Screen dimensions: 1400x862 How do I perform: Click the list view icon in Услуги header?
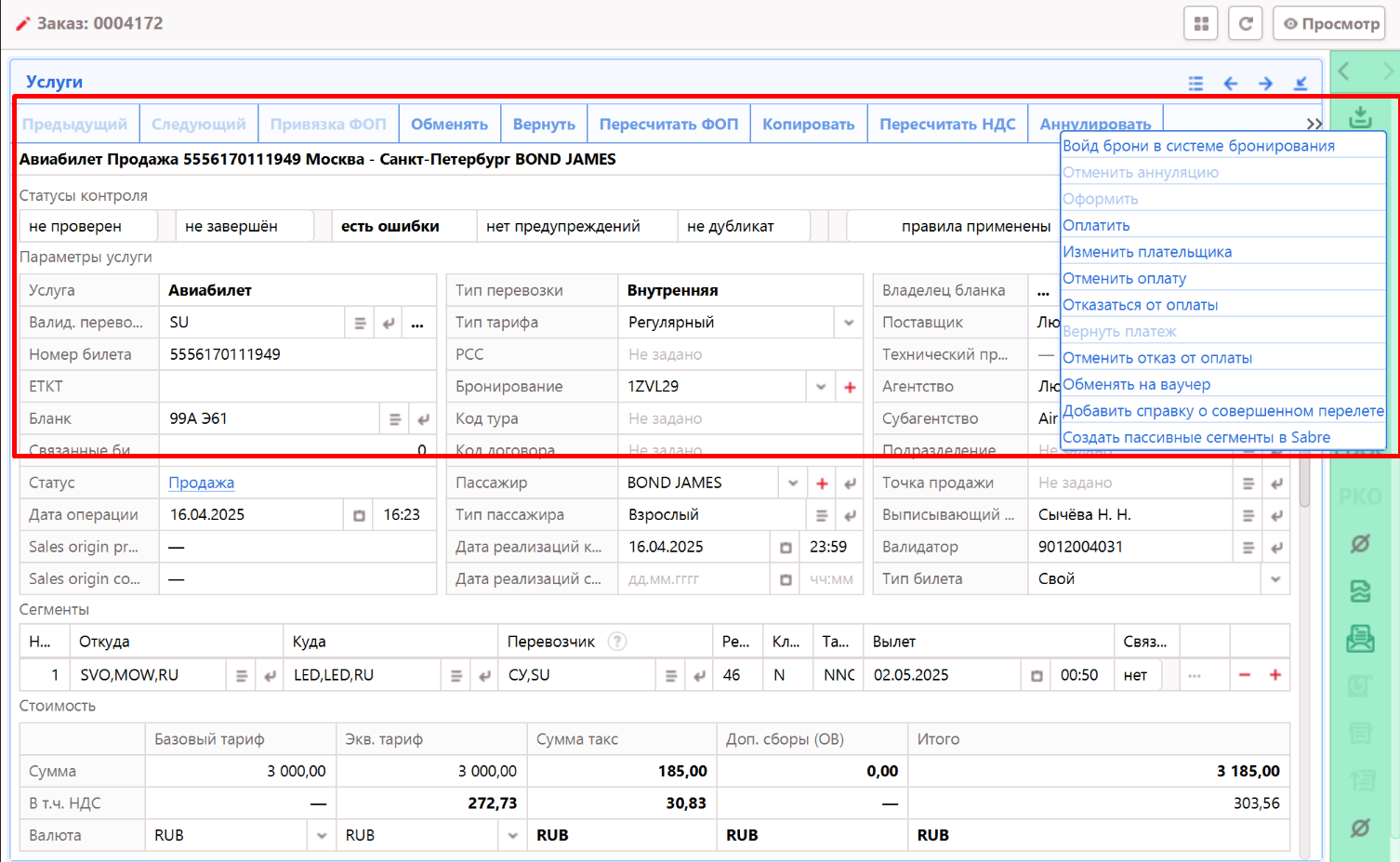point(1195,84)
